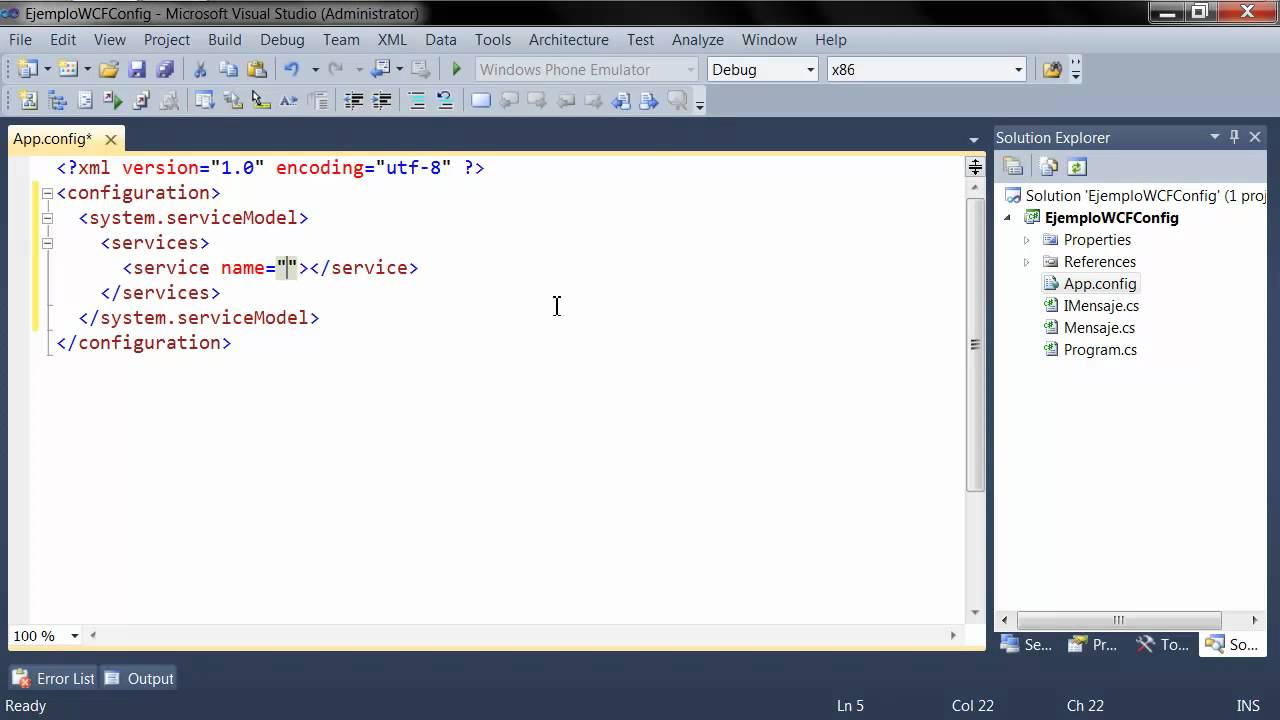
Task: Open the XML toolbar overflow options arrow
Action: point(700,102)
